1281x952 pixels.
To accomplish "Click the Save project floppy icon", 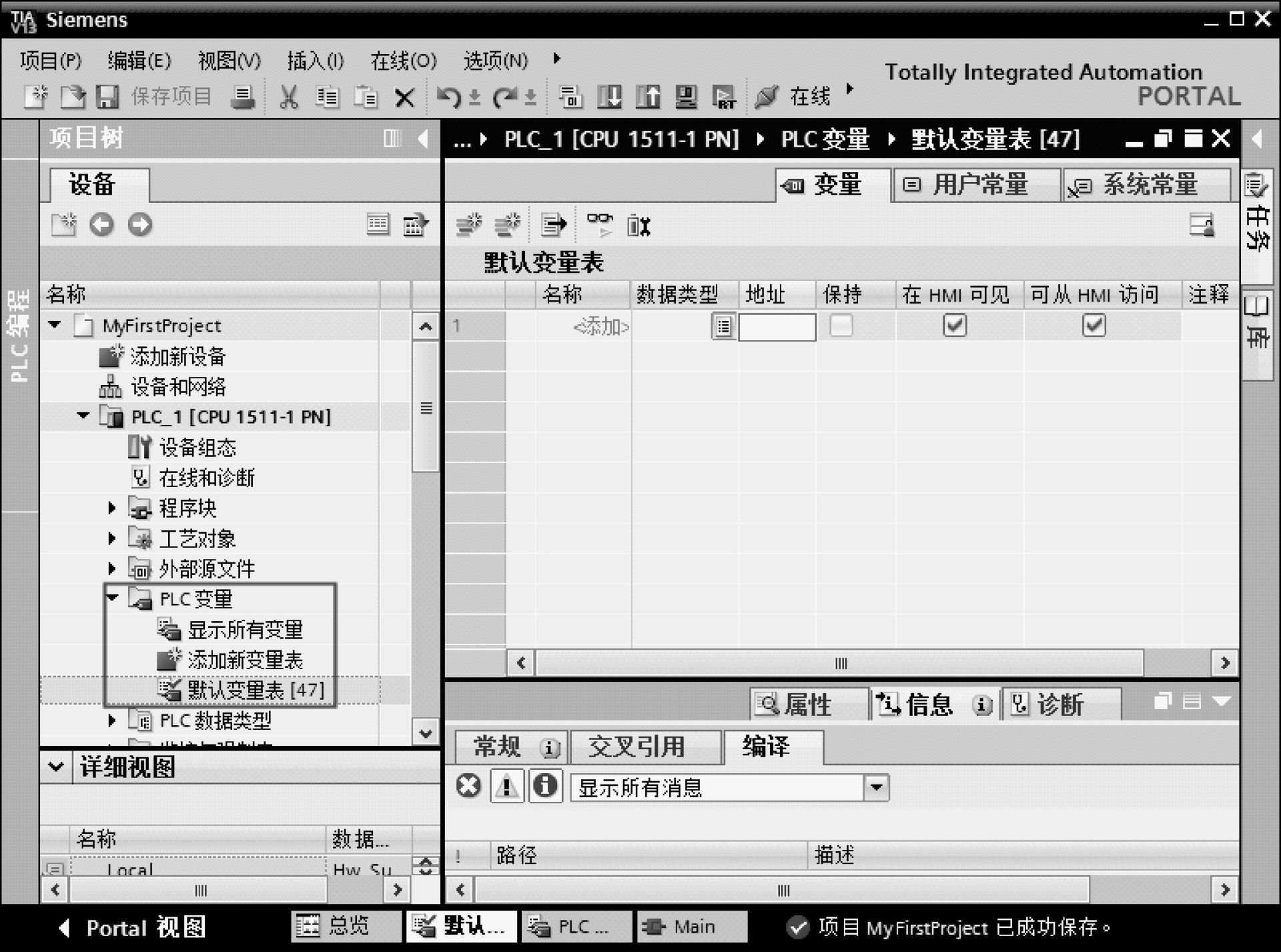I will [x=107, y=97].
